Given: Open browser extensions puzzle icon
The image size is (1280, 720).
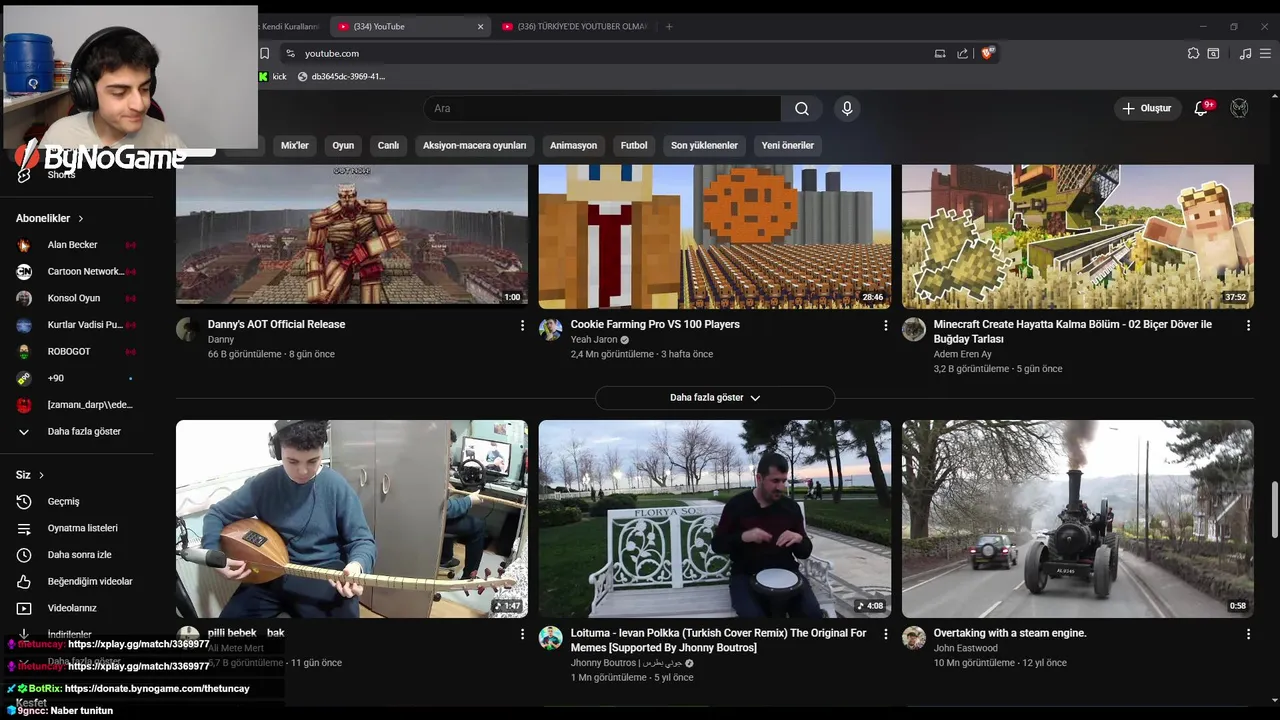Looking at the screenshot, I should tap(1193, 53).
